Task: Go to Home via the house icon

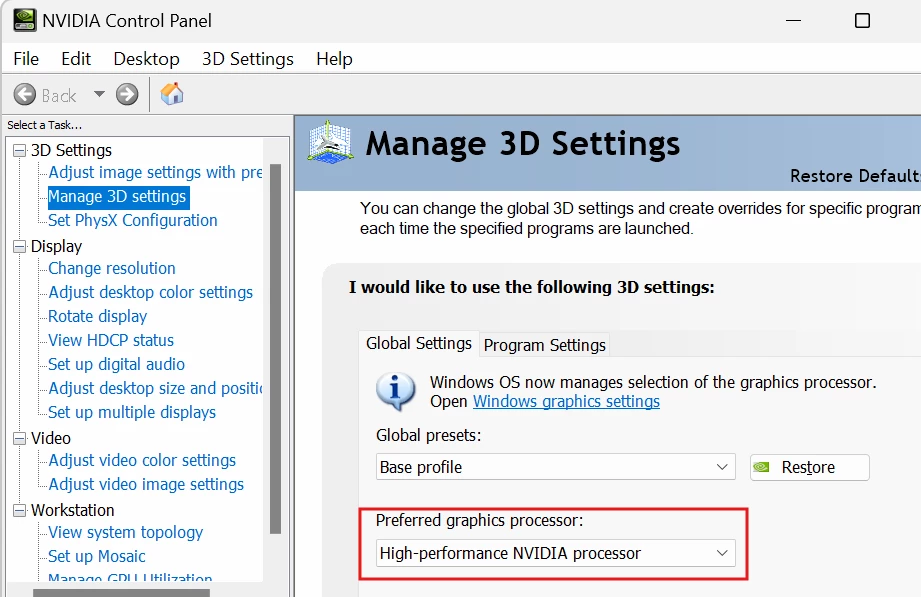Action: [172, 94]
